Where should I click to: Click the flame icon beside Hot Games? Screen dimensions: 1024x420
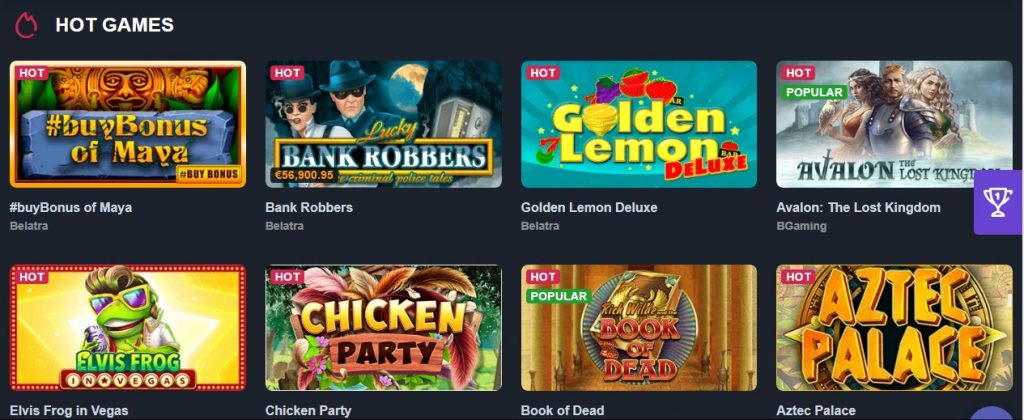tap(26, 25)
